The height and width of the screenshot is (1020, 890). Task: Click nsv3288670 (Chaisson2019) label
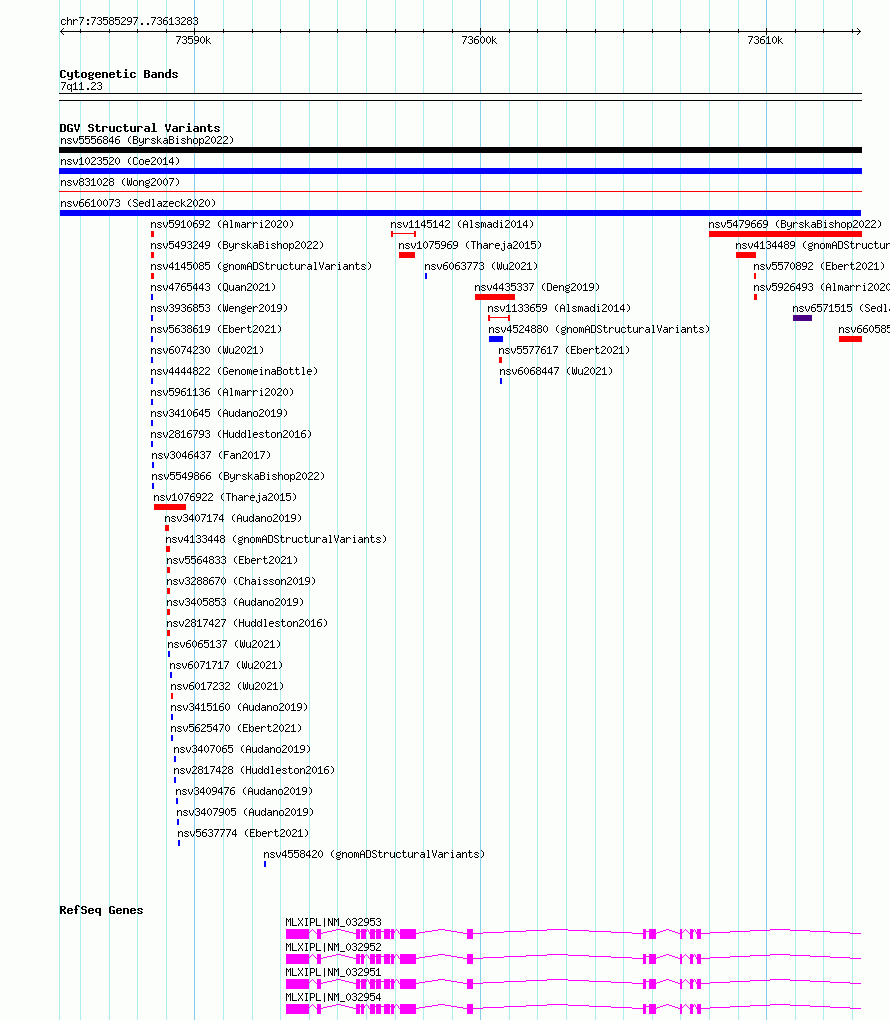point(241,581)
